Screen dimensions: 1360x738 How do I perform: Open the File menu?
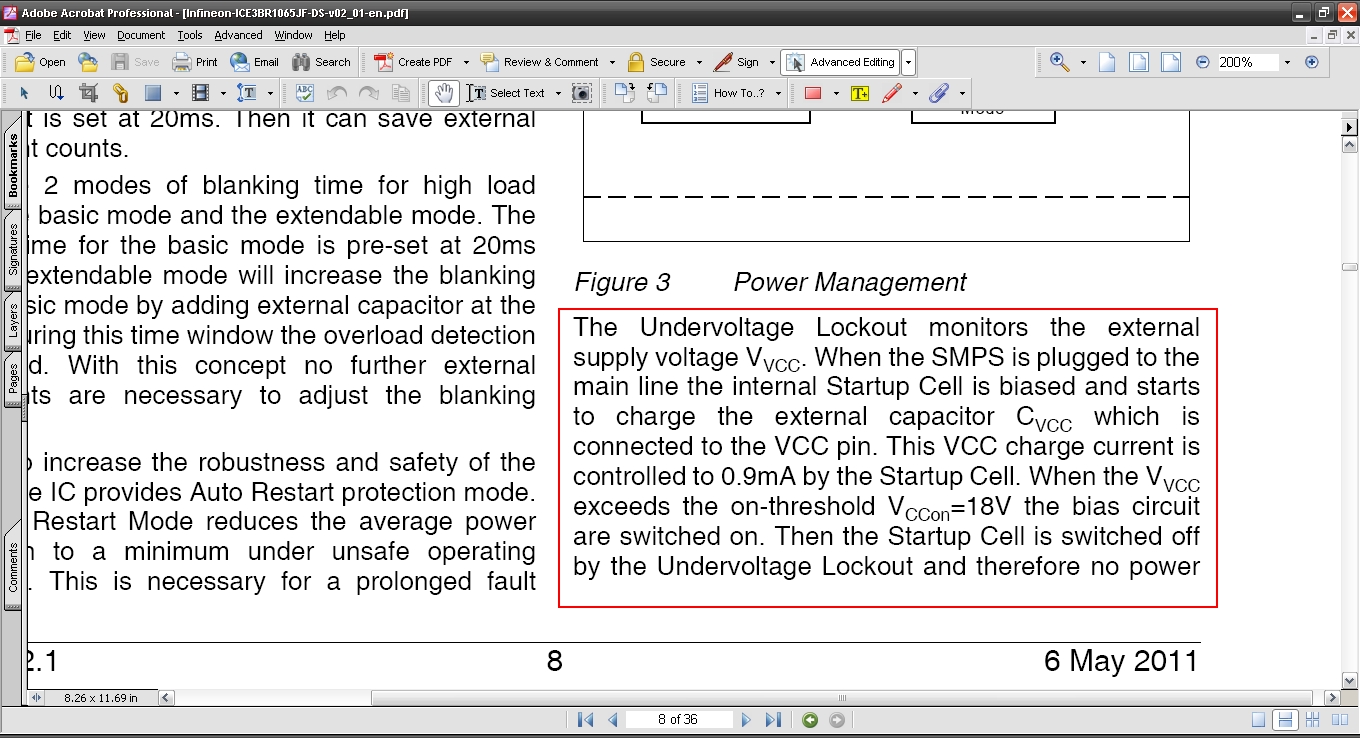coord(33,35)
